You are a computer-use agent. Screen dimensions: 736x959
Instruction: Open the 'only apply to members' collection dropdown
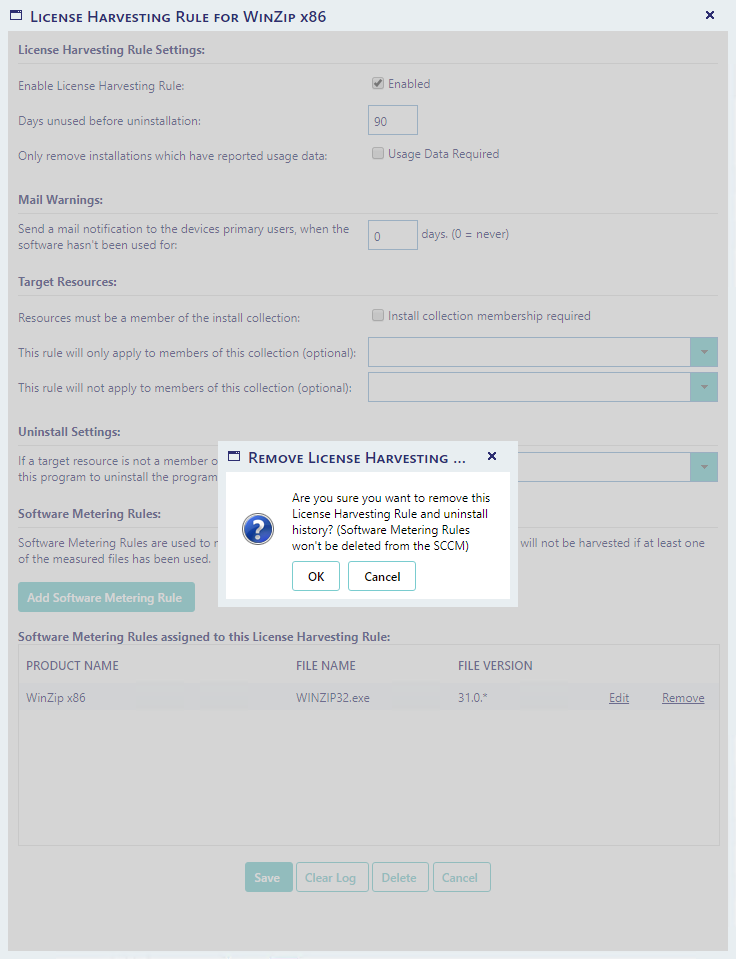704,352
